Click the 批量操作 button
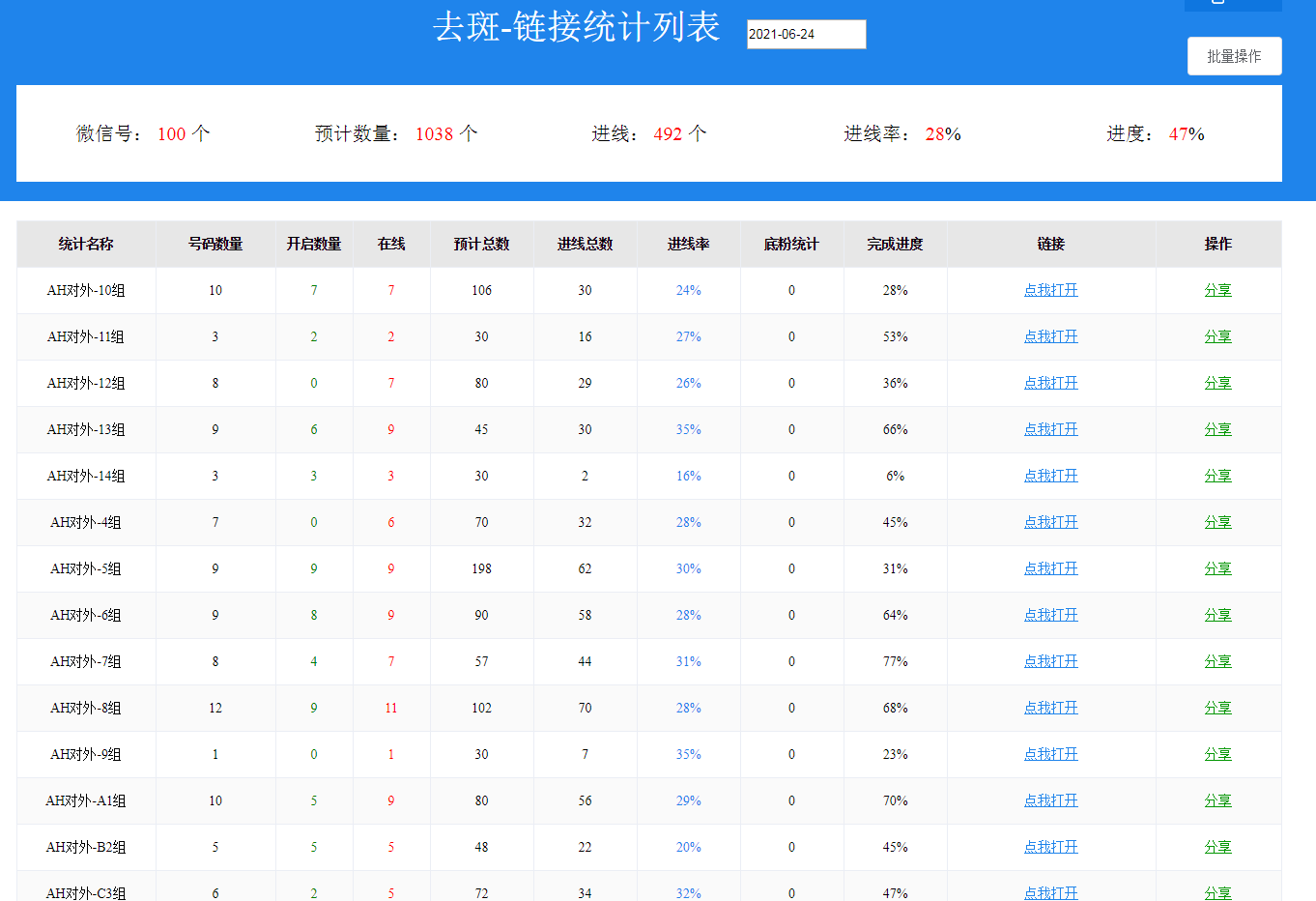Image resolution: width=1316 pixels, height=901 pixels. coord(1234,56)
